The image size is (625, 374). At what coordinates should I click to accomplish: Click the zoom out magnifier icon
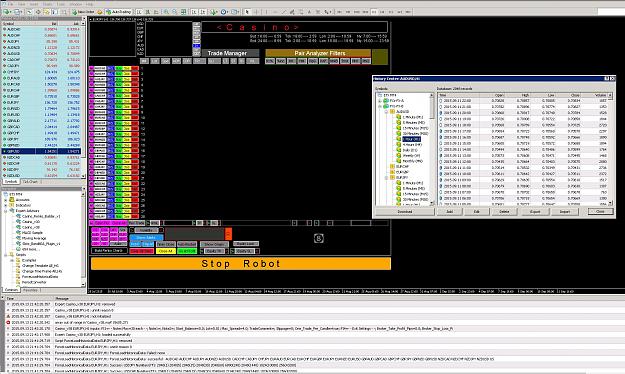(x=175, y=12)
